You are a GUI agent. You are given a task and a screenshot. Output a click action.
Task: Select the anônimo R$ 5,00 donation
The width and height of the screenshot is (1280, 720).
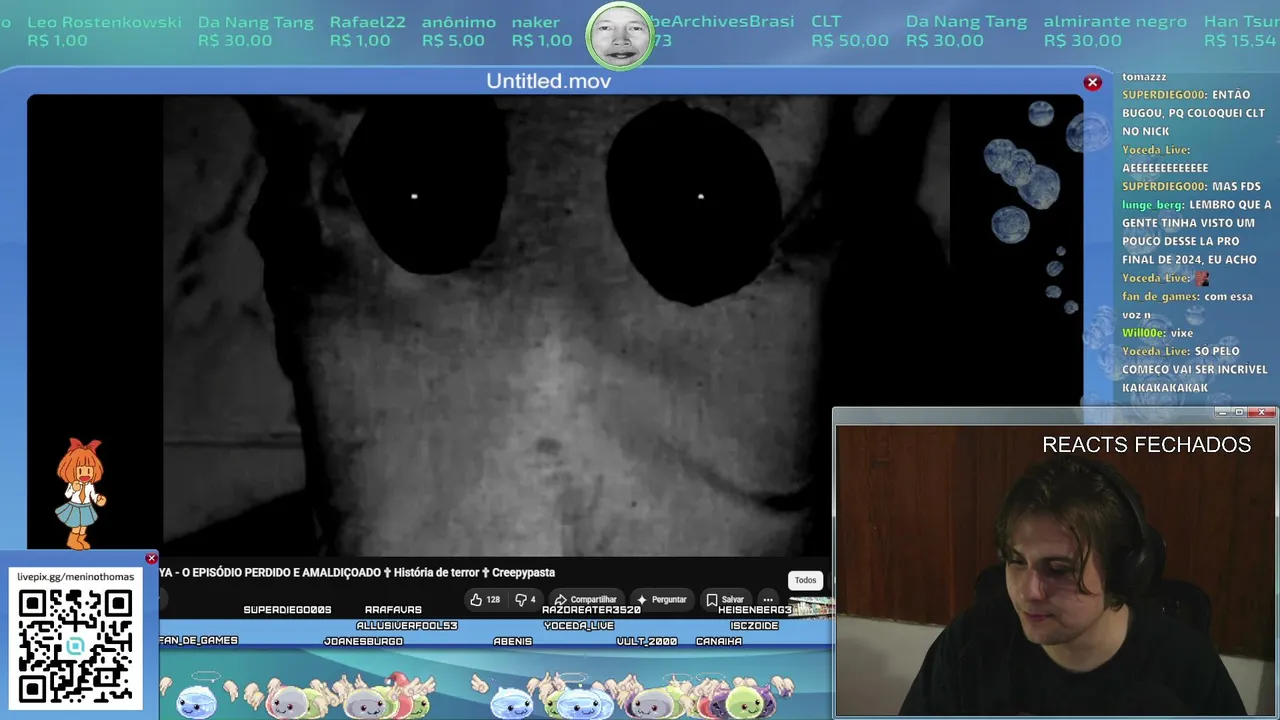tap(458, 31)
